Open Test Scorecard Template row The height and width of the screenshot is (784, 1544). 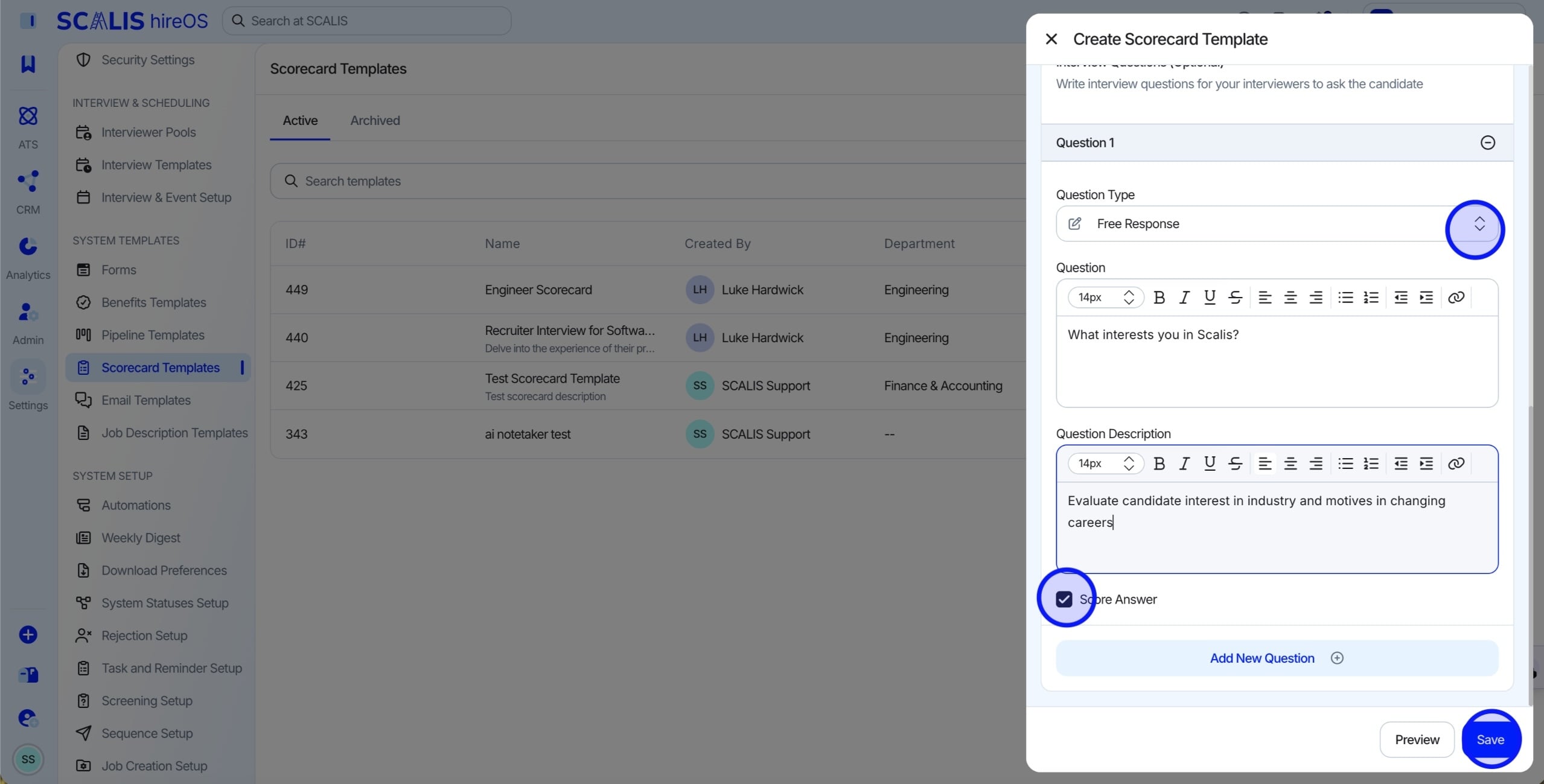coord(648,386)
